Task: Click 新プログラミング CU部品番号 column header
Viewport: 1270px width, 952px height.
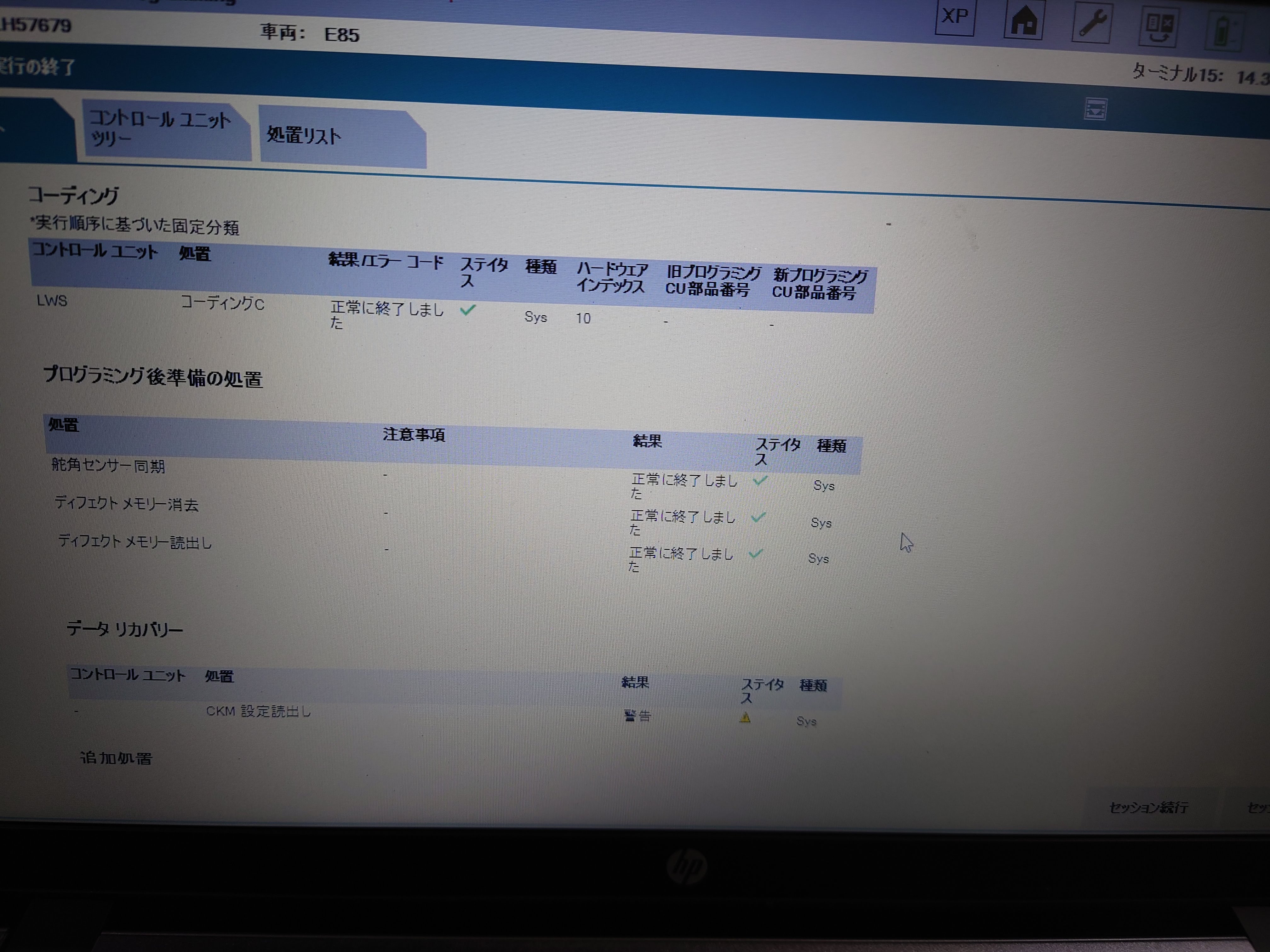Action: point(820,285)
